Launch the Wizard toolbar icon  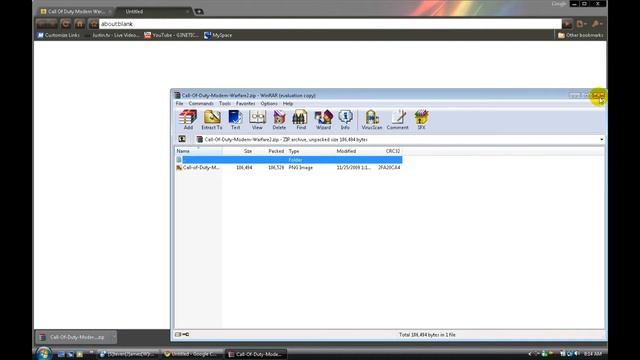point(323,120)
